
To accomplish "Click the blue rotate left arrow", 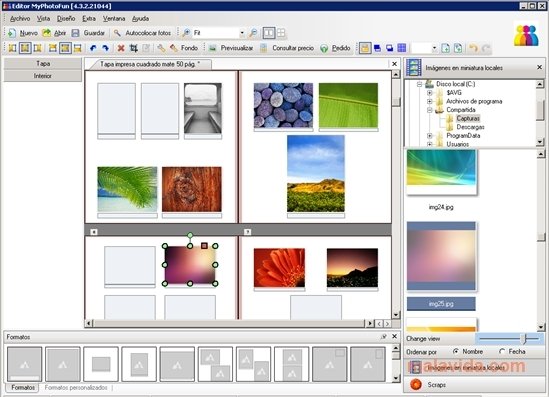I will pyautogui.click(x=93, y=48).
